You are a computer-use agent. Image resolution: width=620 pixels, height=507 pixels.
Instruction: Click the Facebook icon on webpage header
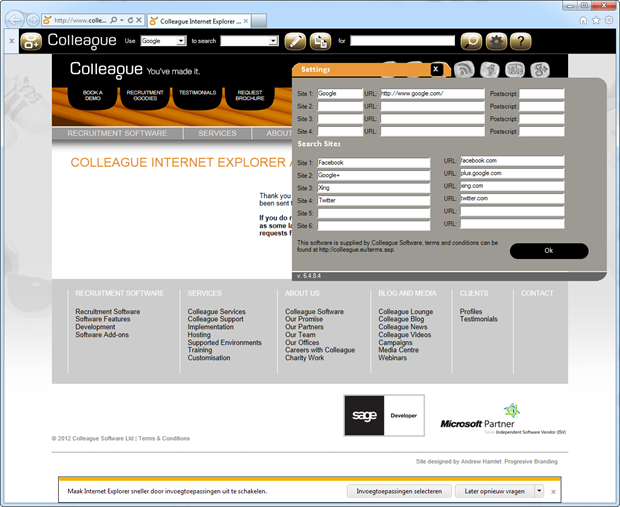click(490, 70)
